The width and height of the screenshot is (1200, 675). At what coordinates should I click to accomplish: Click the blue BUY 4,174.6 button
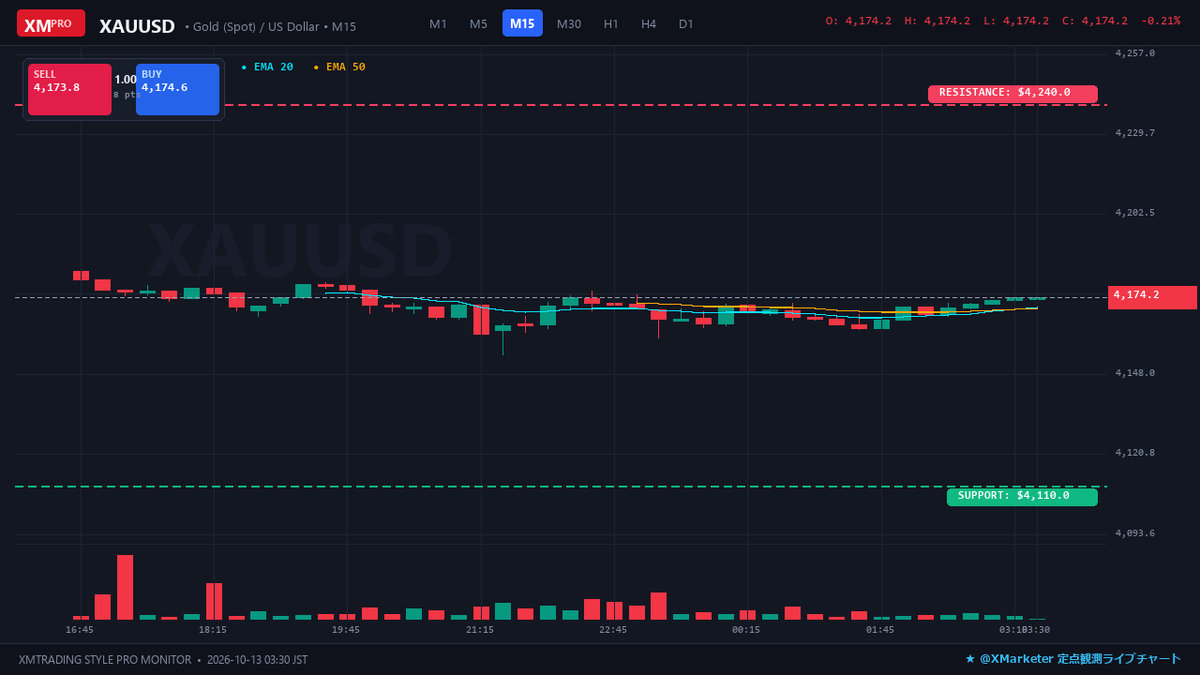pyautogui.click(x=177, y=90)
